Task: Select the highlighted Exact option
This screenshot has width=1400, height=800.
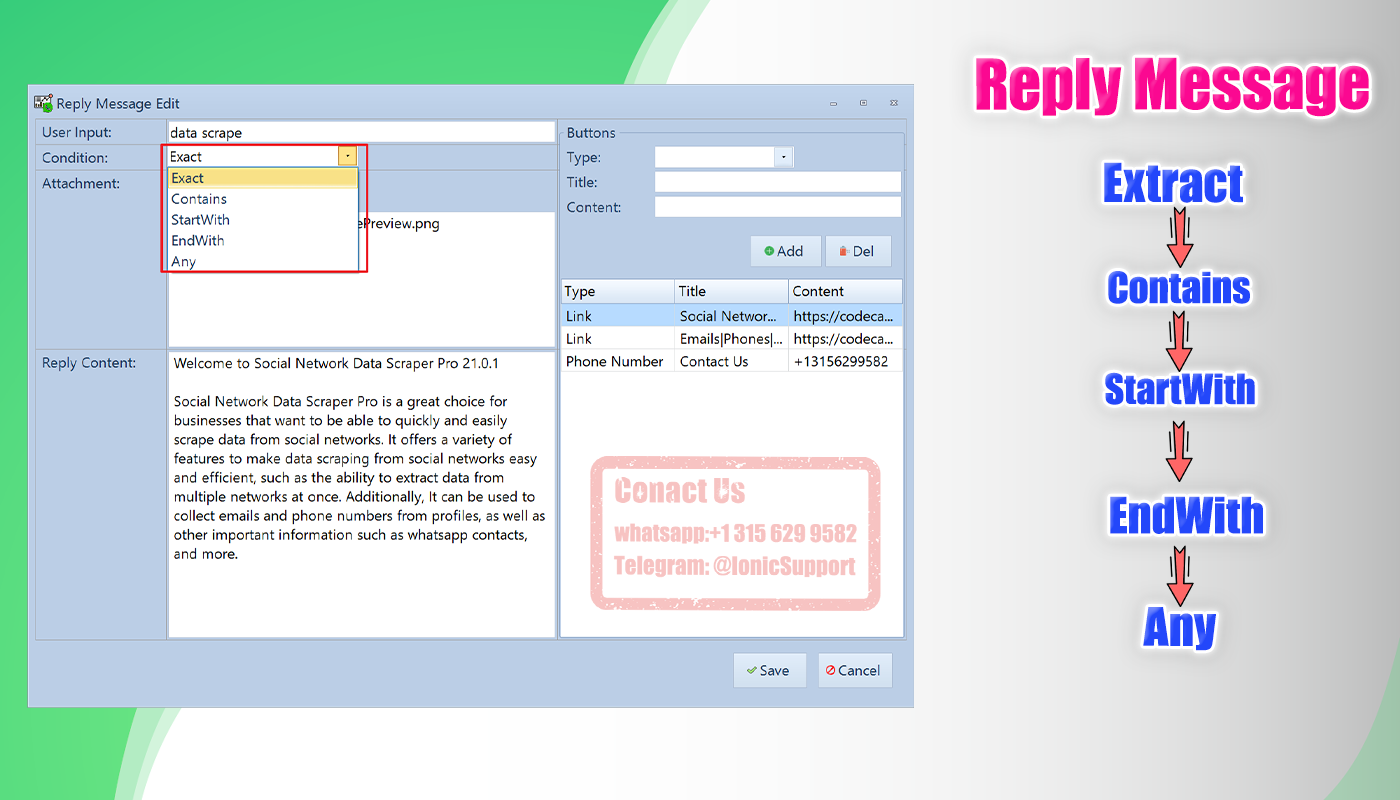Action: coord(186,177)
